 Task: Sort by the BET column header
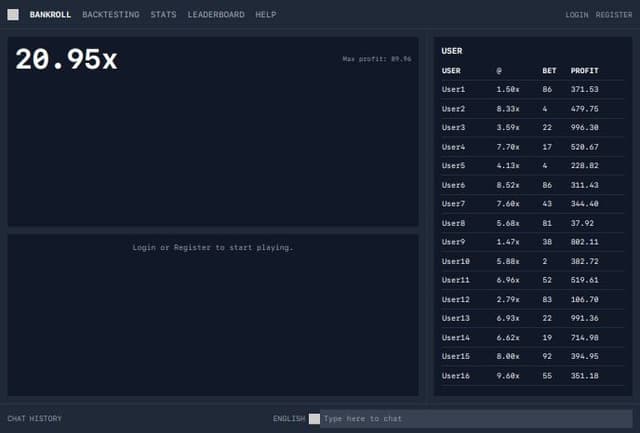[x=549, y=71]
